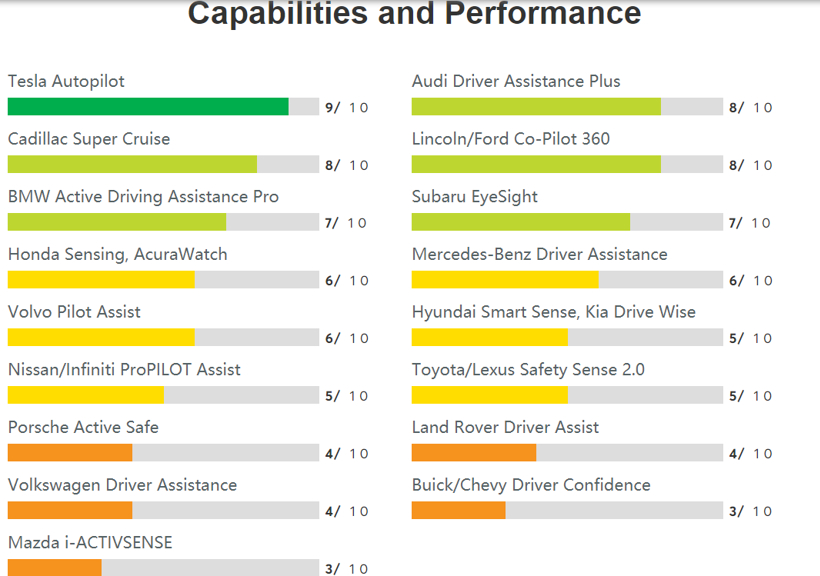Select Audi Driver Assistance Plus label
This screenshot has width=820, height=576.
[516, 81]
